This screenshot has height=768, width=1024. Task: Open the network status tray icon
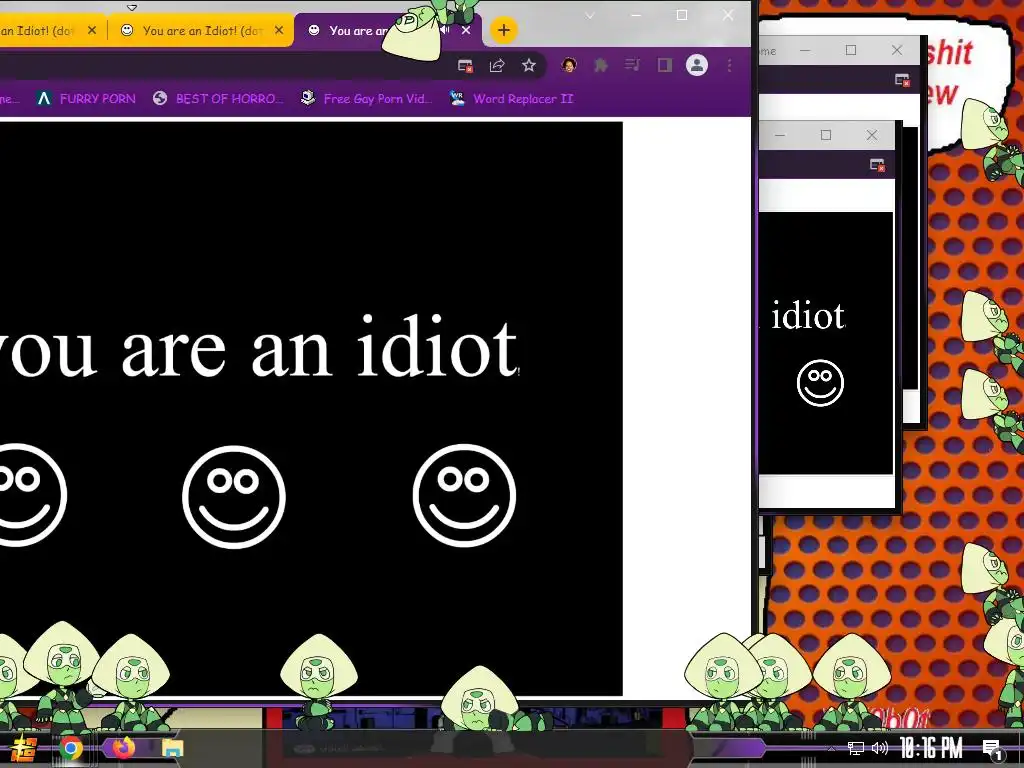coord(856,748)
